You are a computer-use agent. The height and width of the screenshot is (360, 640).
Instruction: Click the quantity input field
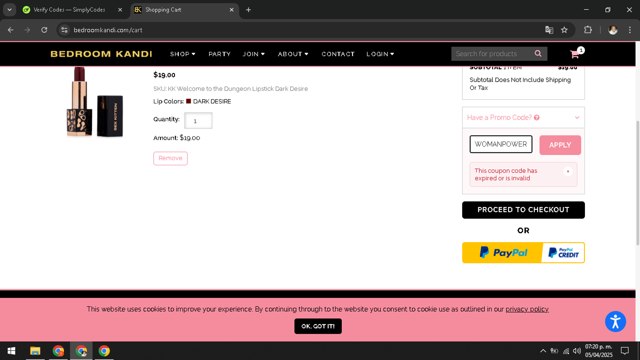[198, 121]
